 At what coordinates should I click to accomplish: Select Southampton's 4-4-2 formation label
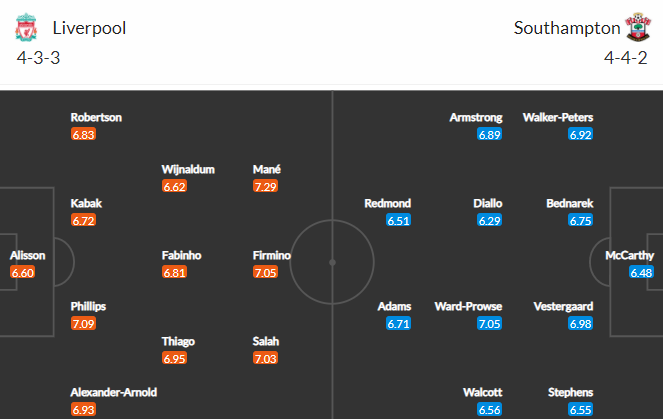point(624,57)
